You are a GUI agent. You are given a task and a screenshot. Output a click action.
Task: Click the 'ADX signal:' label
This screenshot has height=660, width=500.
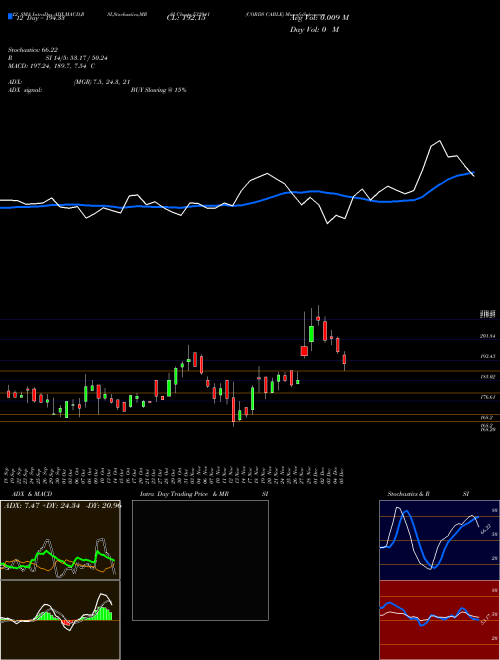coord(25,90)
